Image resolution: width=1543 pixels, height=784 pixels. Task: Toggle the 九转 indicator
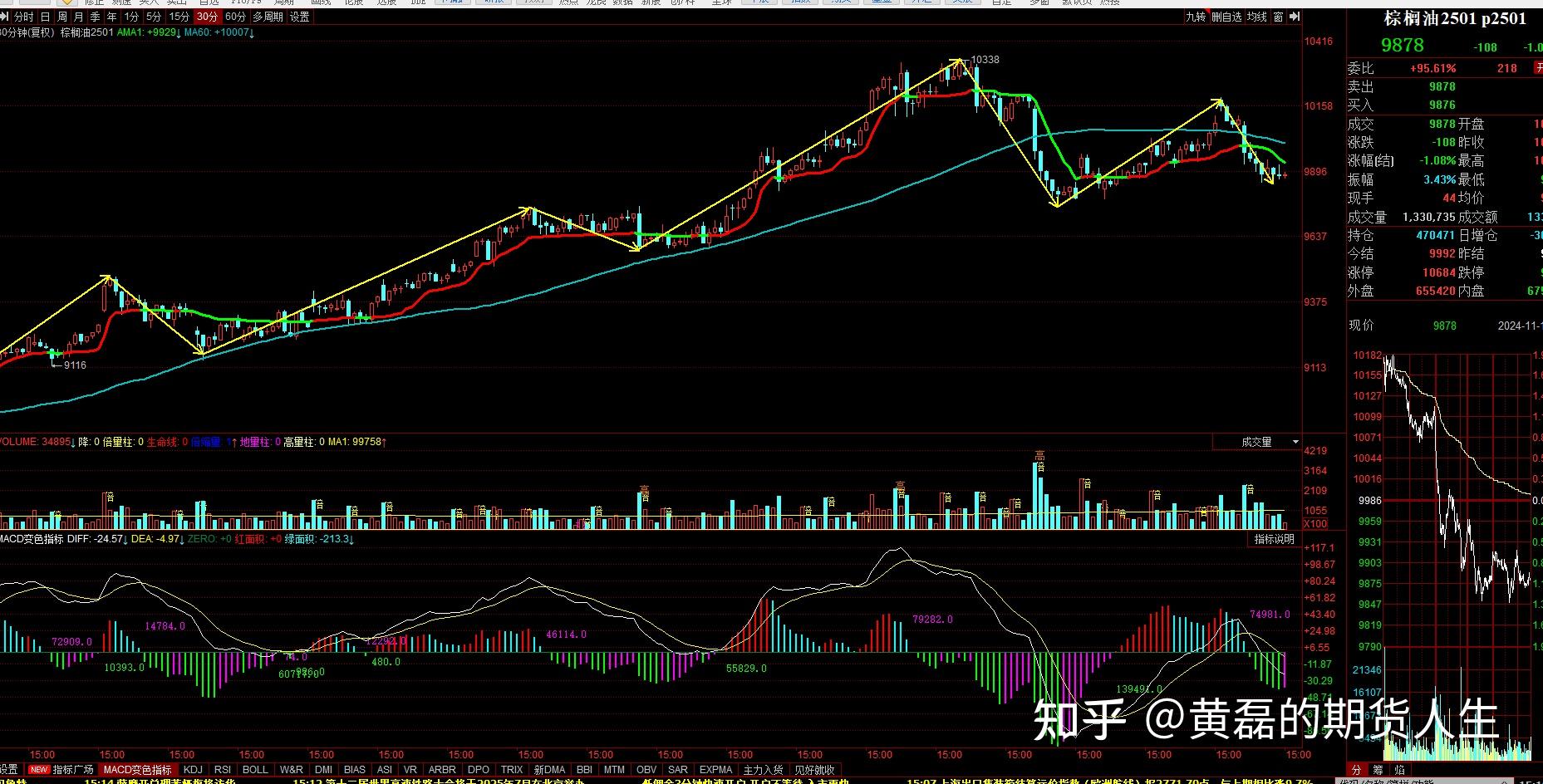(1197, 16)
